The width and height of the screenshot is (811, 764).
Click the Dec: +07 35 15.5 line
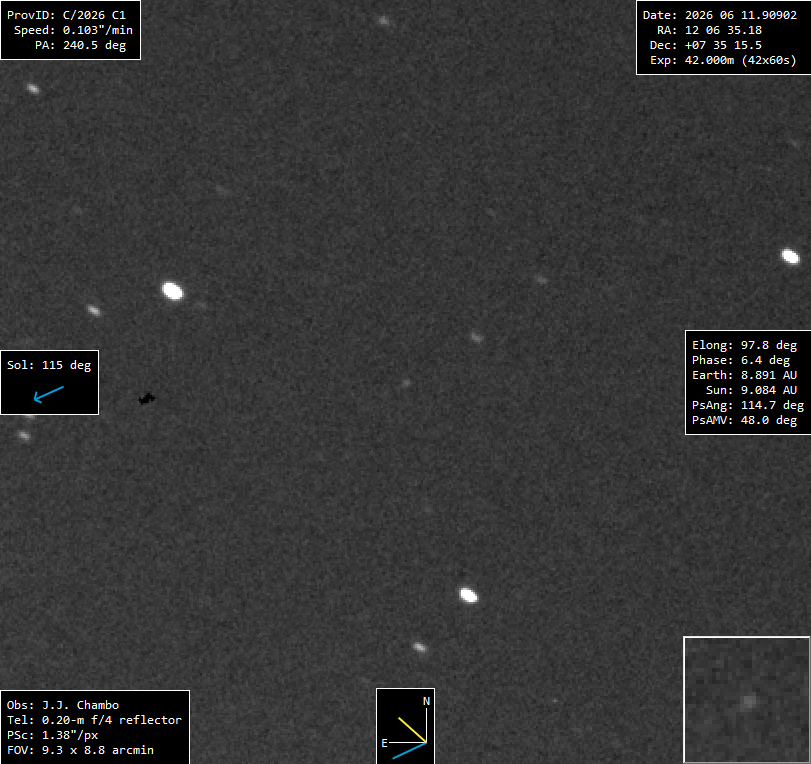click(x=705, y=45)
